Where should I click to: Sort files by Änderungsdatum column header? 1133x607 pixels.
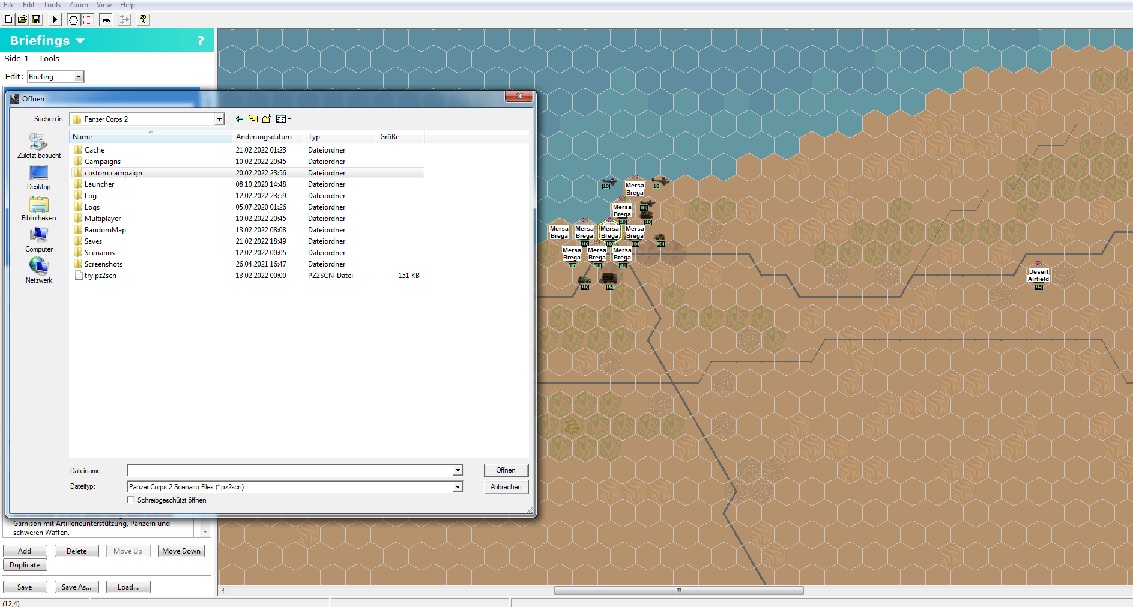(x=268, y=137)
